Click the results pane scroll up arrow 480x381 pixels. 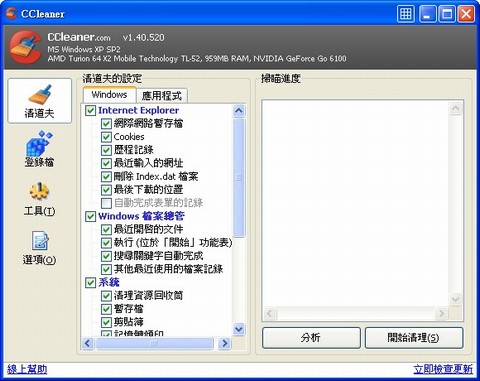click(455, 108)
